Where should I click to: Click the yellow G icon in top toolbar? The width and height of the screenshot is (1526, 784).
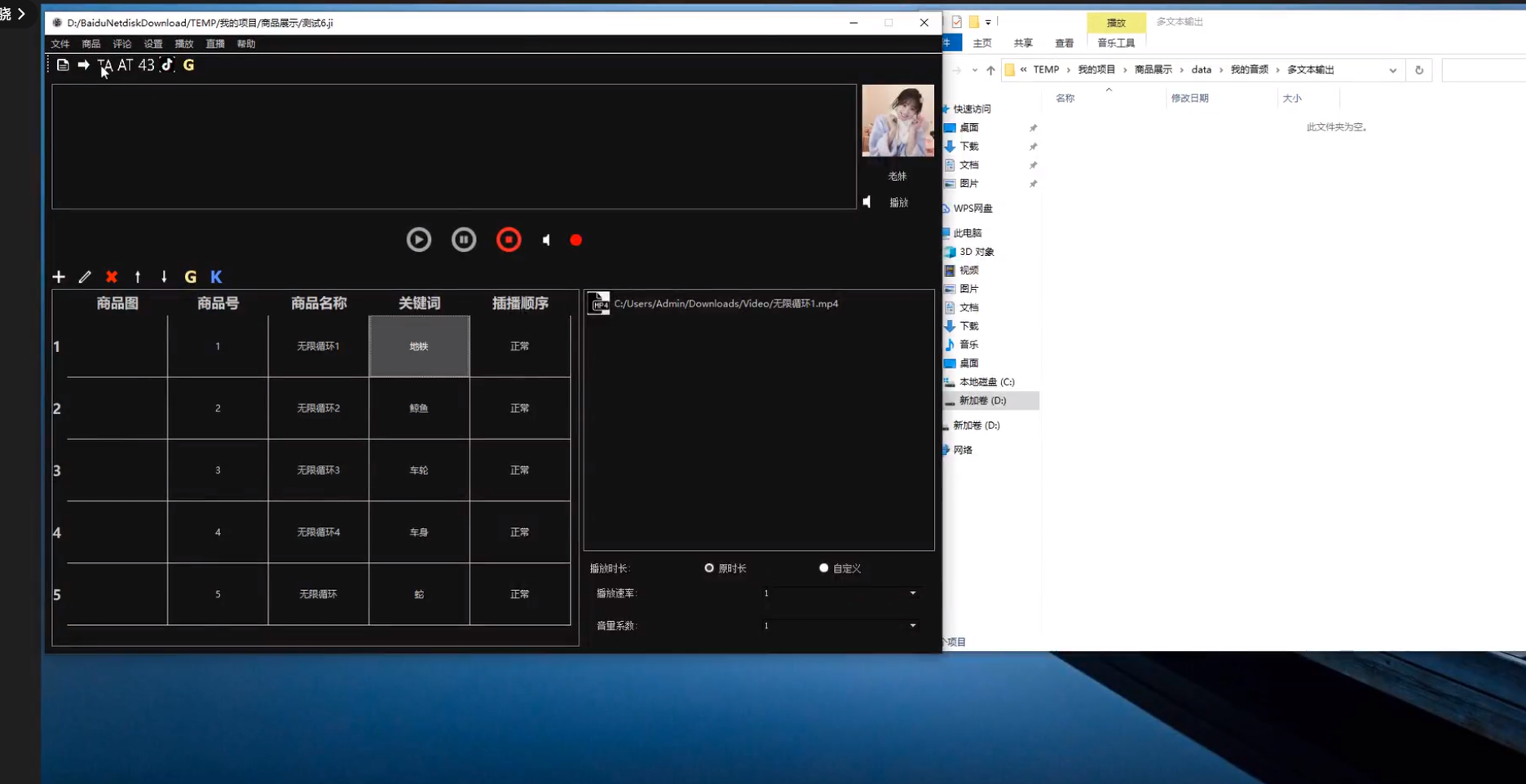click(189, 65)
